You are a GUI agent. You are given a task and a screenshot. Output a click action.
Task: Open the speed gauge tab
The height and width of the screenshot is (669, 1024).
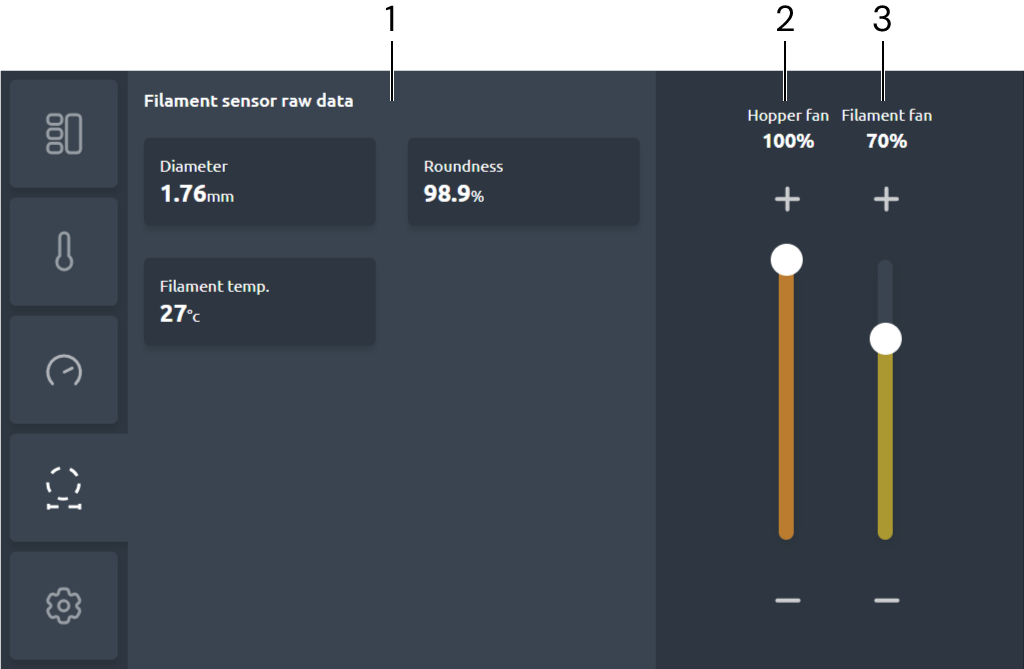click(64, 370)
